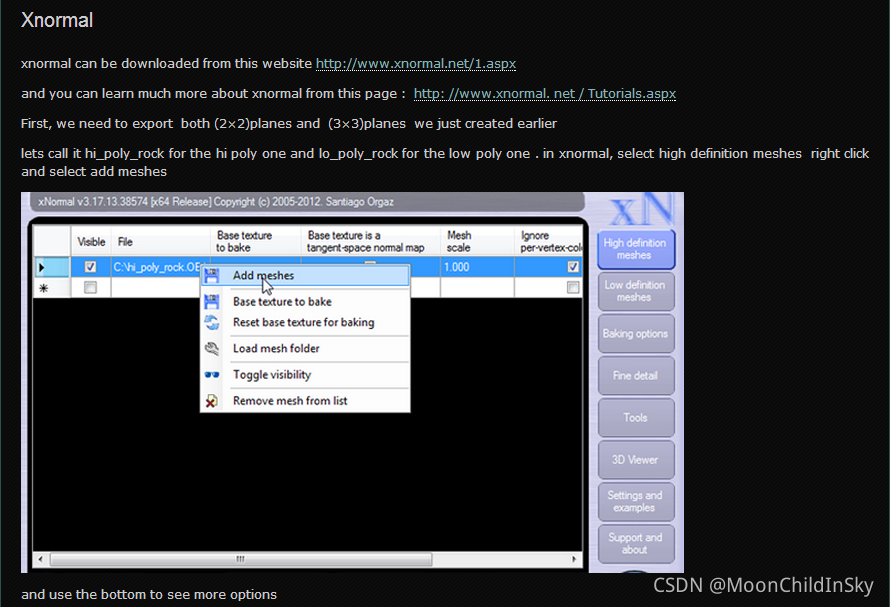Choose Reset base texture for baking
890x607 pixels.
pyautogui.click(x=305, y=323)
